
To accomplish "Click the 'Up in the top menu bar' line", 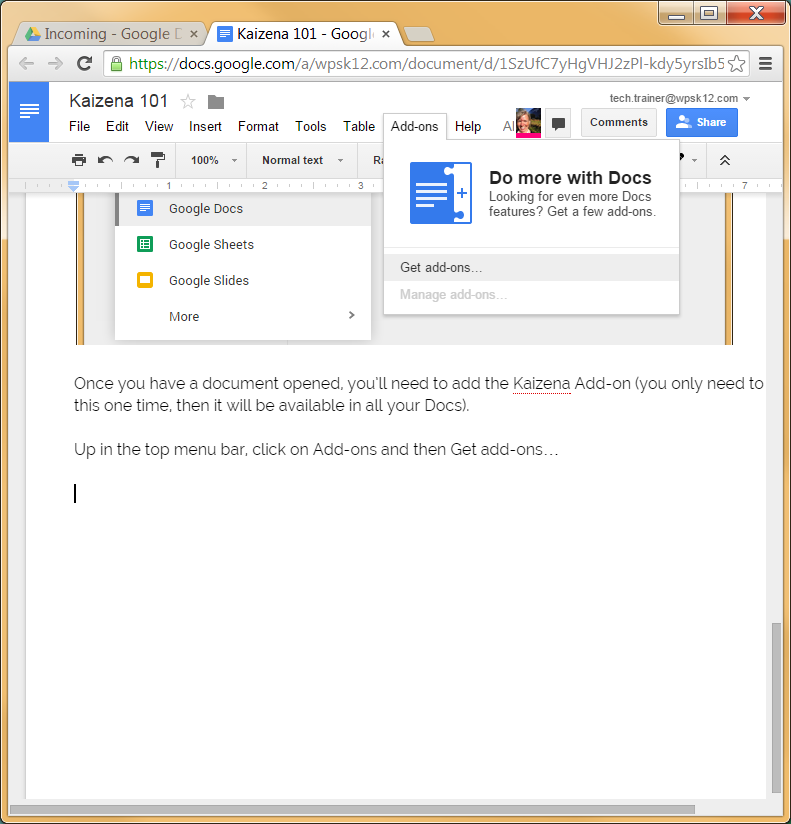I will pos(316,450).
